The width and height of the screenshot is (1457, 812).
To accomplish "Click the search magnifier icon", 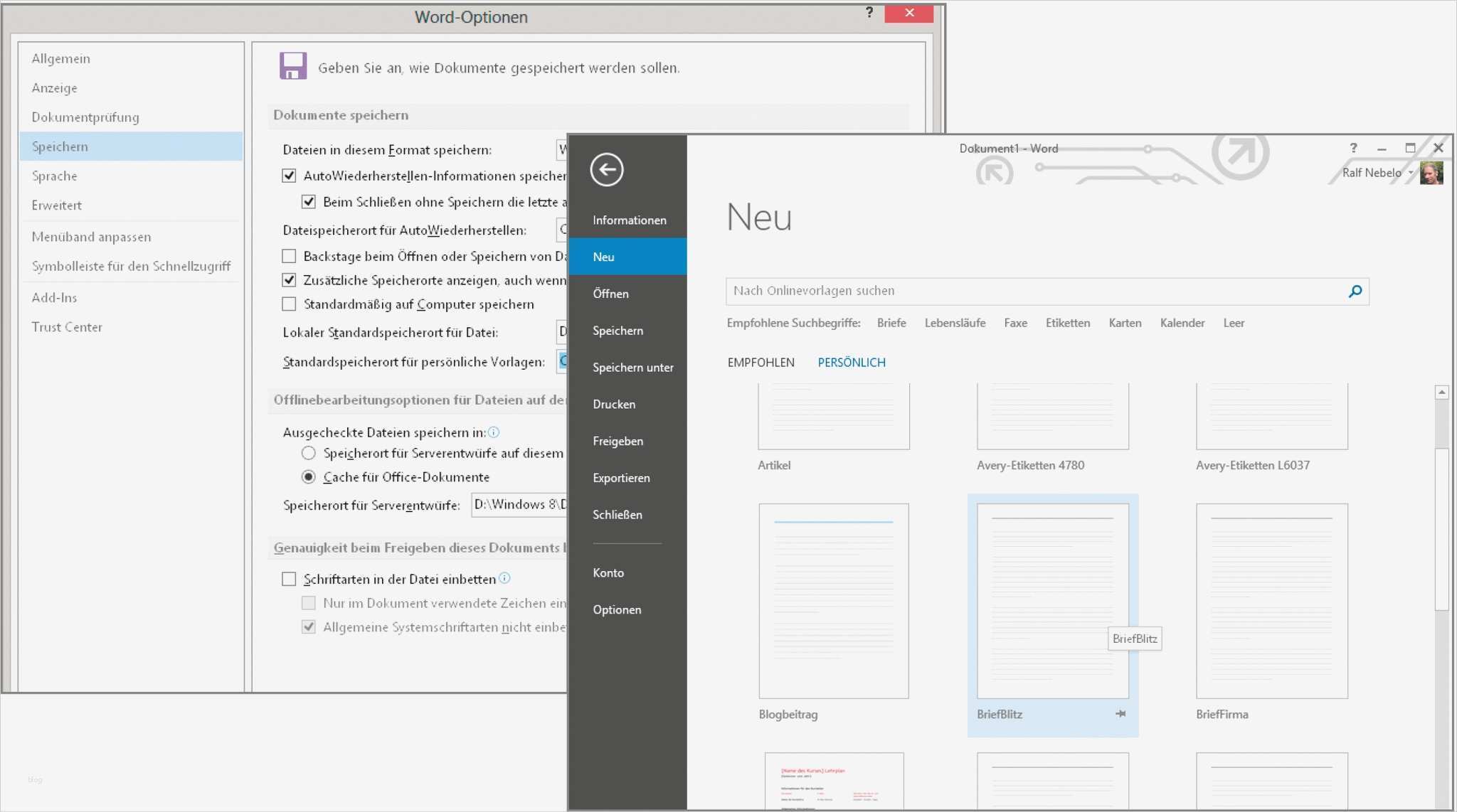I will pos(1354,291).
